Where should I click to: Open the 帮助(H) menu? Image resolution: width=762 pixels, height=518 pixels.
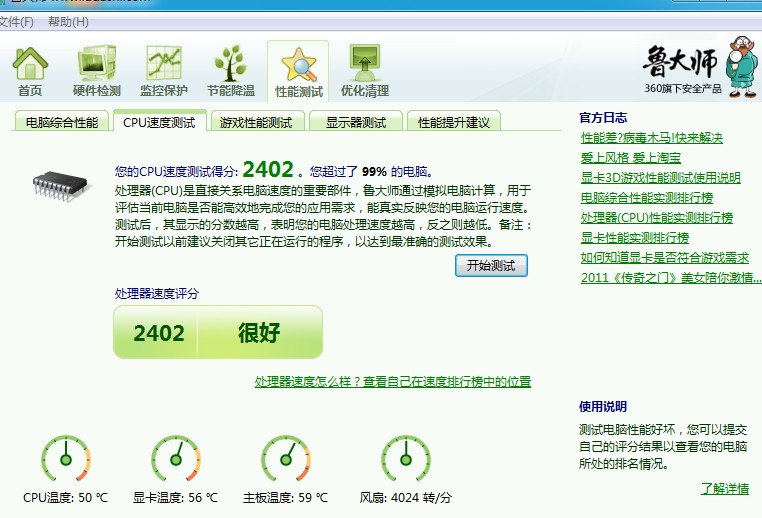tap(68, 22)
